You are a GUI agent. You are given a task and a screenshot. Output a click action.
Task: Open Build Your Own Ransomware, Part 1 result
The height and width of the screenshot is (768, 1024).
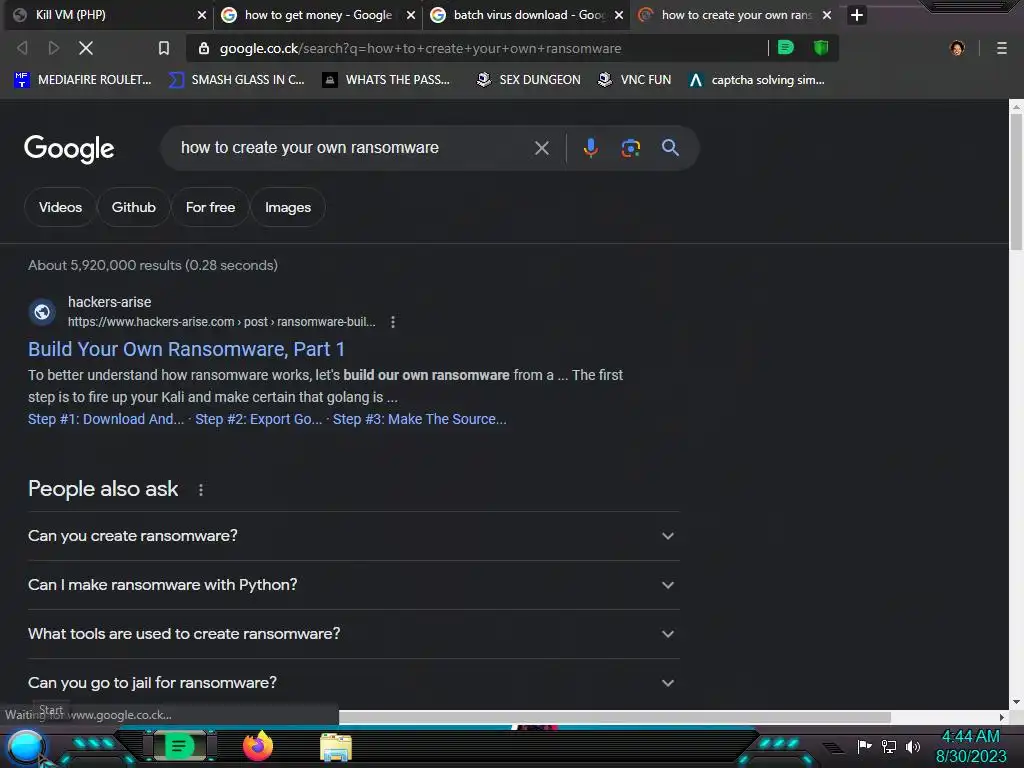click(186, 349)
